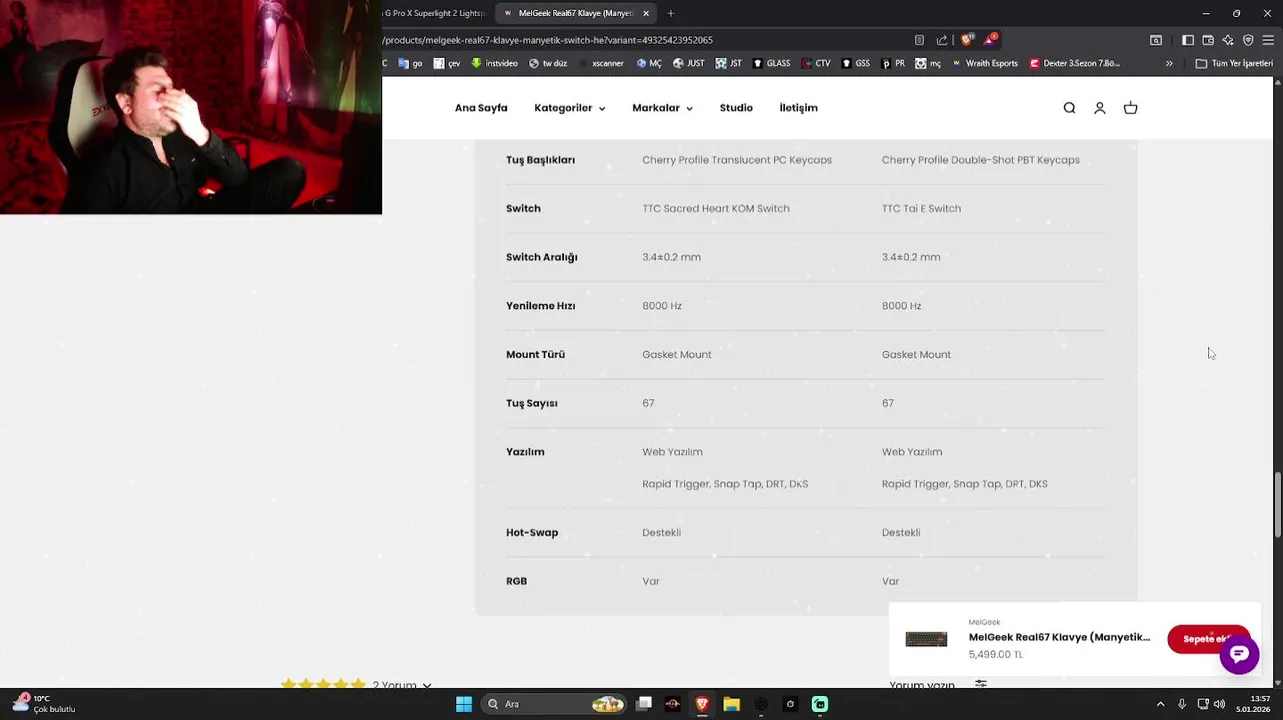Switch to the G Pro X Superlight tab
The width and height of the screenshot is (1283, 720).
click(436, 13)
